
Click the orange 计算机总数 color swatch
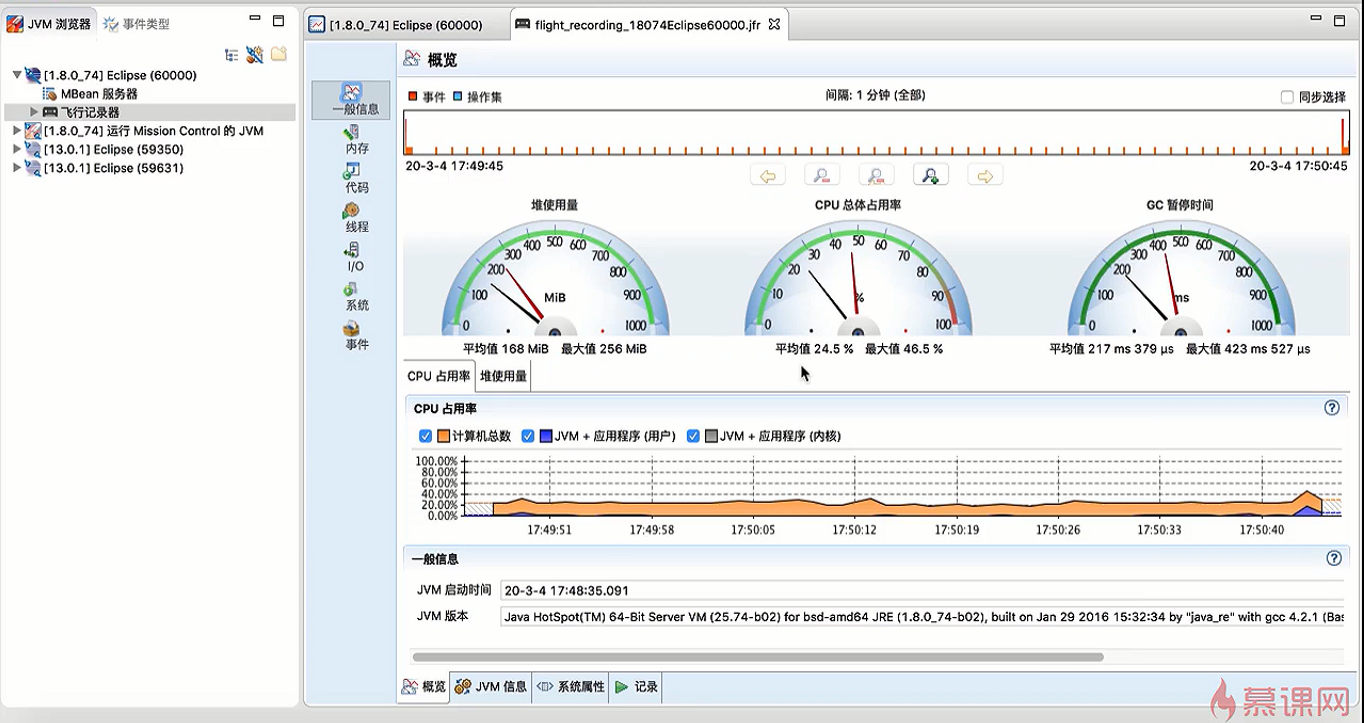[443, 436]
